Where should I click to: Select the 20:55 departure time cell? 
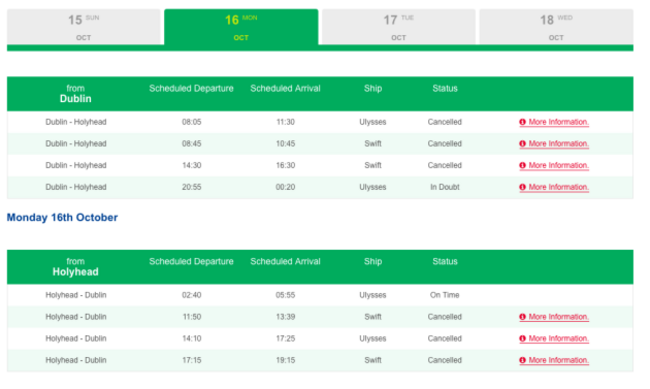[x=192, y=187]
